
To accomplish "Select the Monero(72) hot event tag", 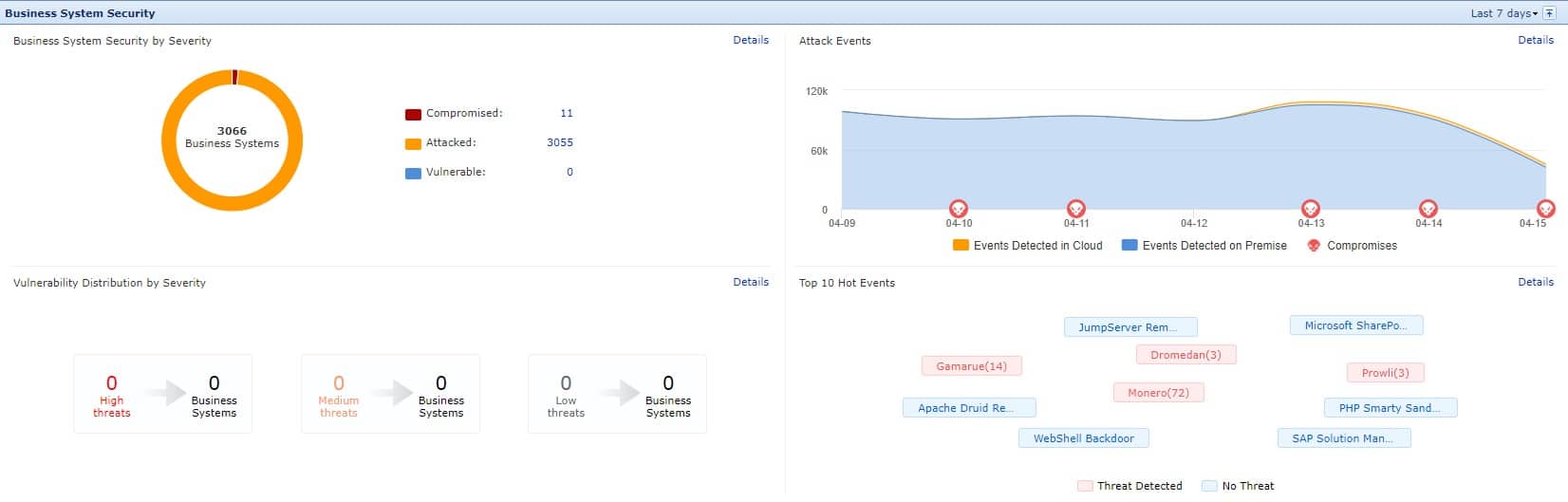I will tap(1158, 393).
